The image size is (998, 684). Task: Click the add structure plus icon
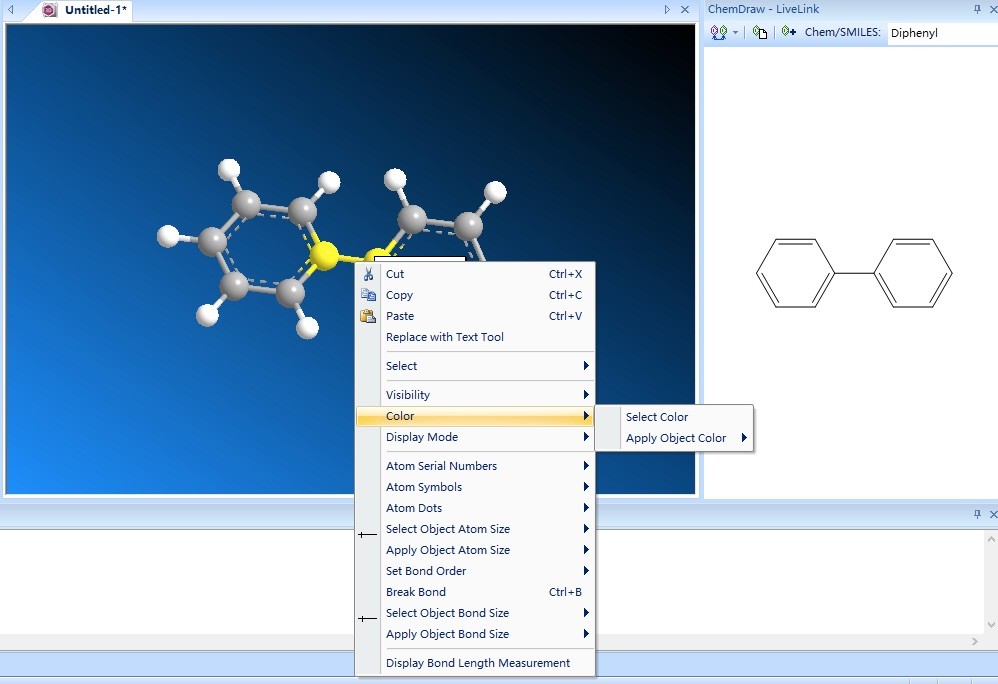[788, 32]
